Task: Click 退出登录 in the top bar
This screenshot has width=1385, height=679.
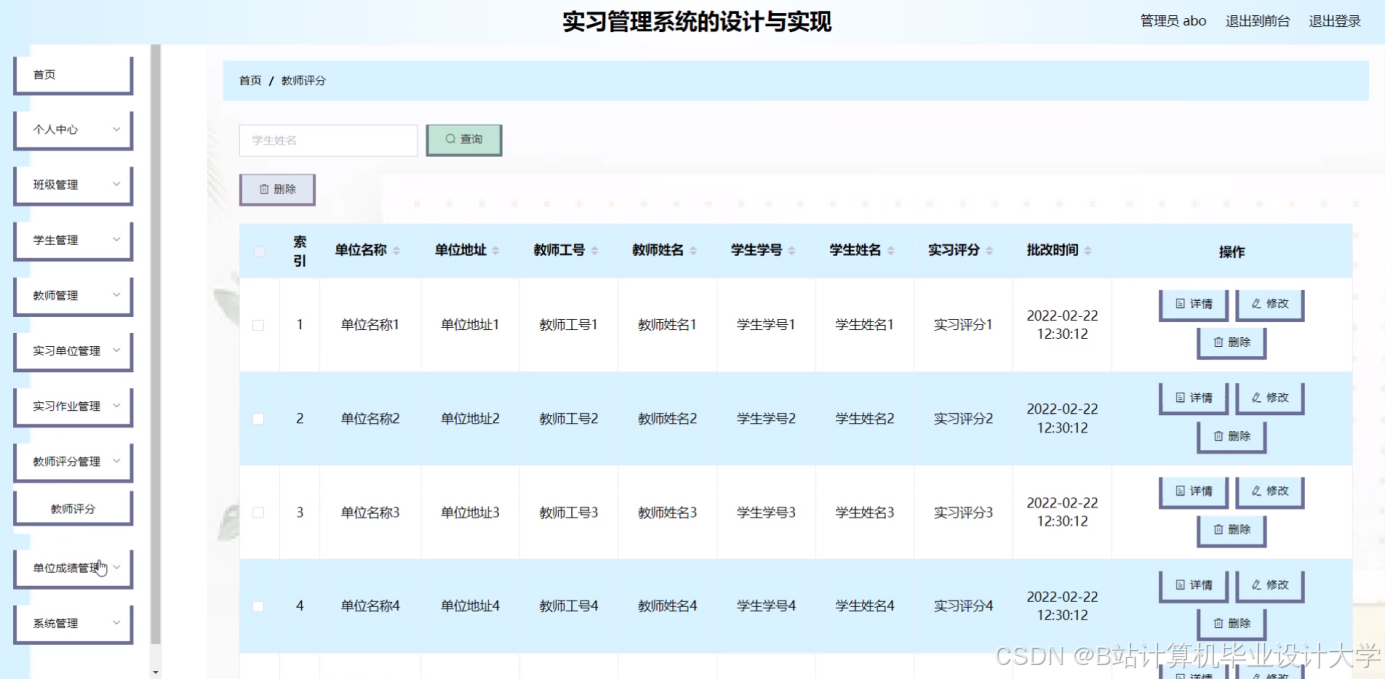Action: (x=1335, y=21)
